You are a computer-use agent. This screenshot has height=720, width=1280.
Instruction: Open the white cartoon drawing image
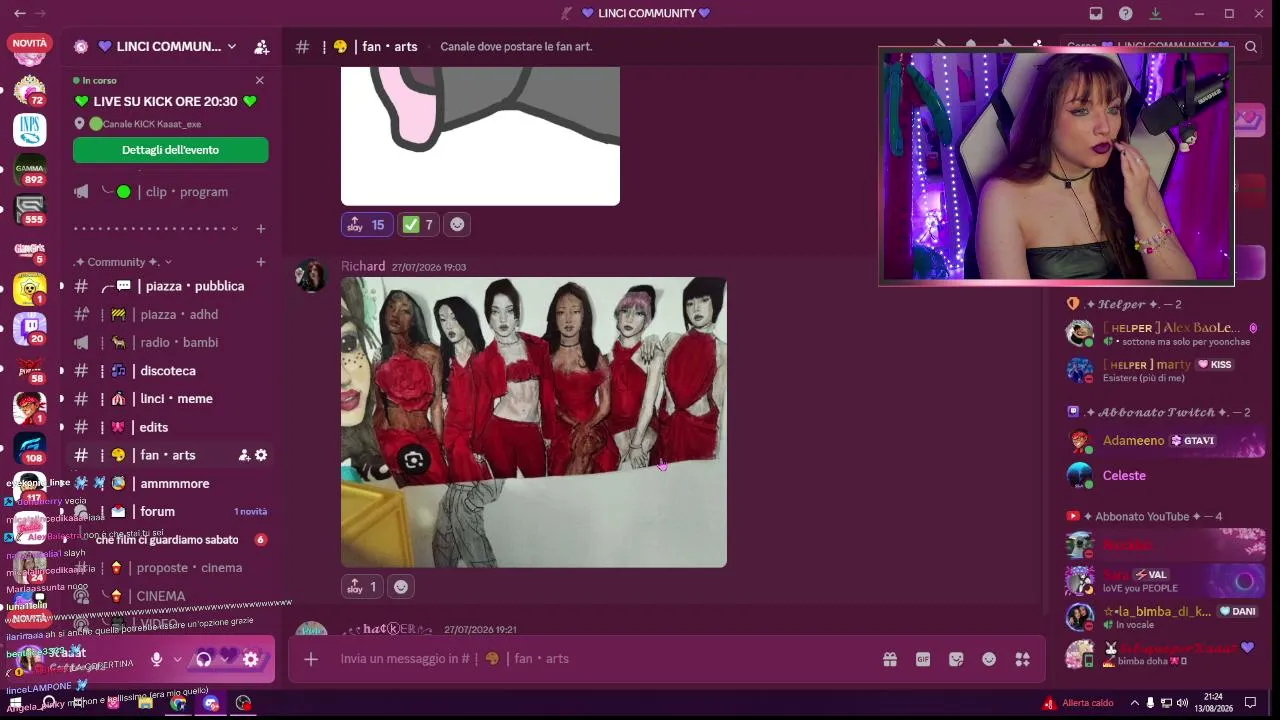tap(480, 136)
